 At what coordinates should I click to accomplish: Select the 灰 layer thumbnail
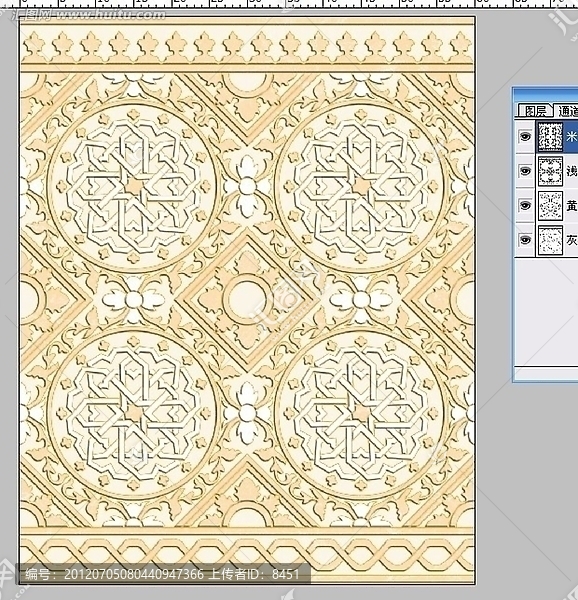click(550, 240)
